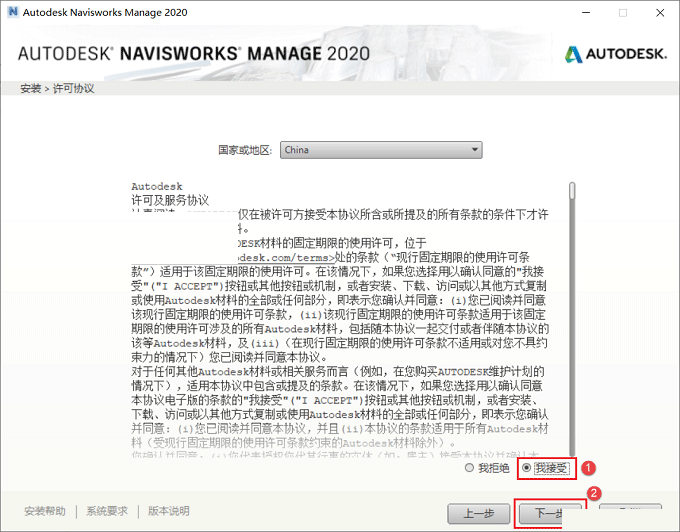Open the 版本说明 link

click(x=169, y=511)
